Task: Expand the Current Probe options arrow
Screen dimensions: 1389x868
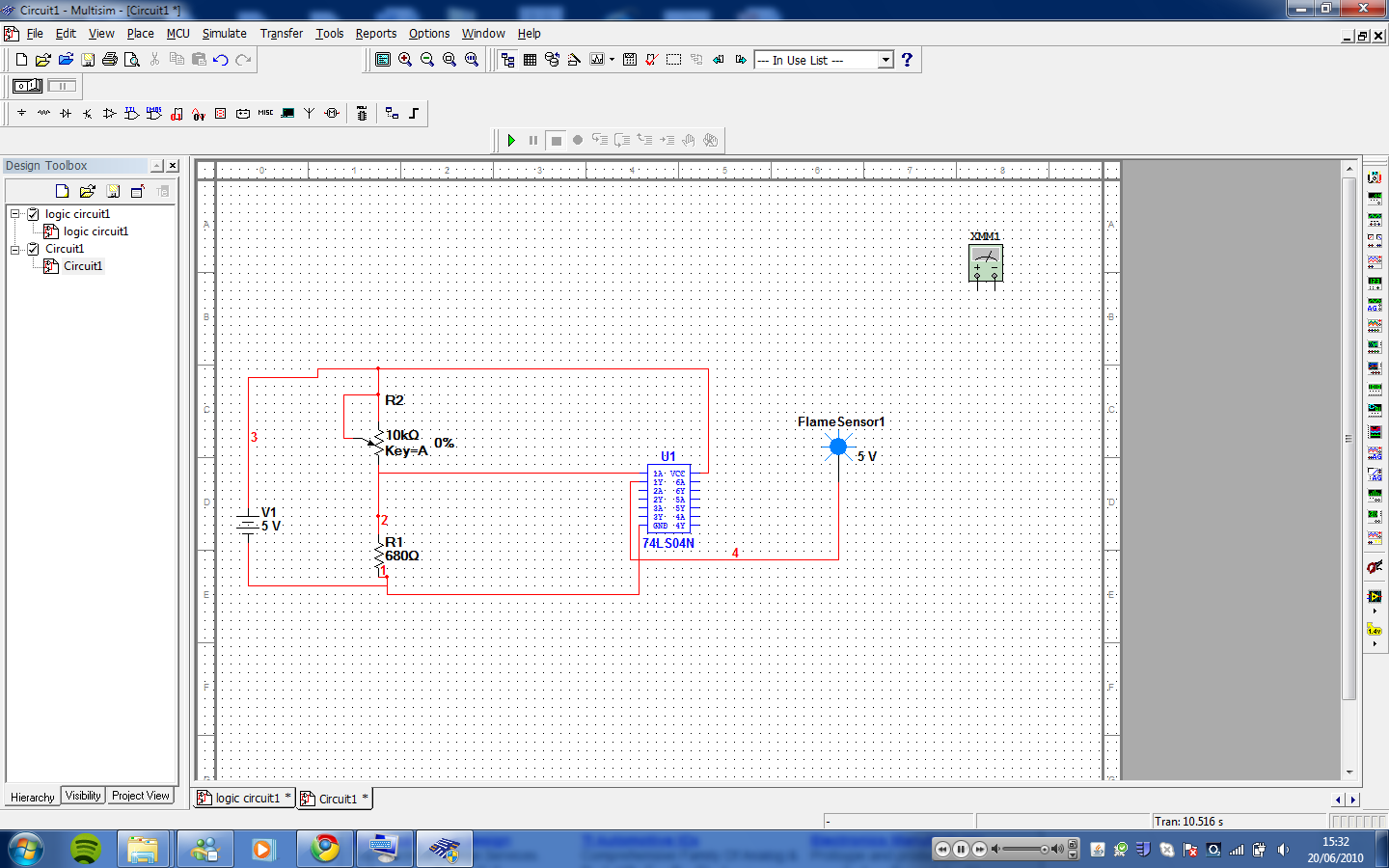Action: [1375, 643]
